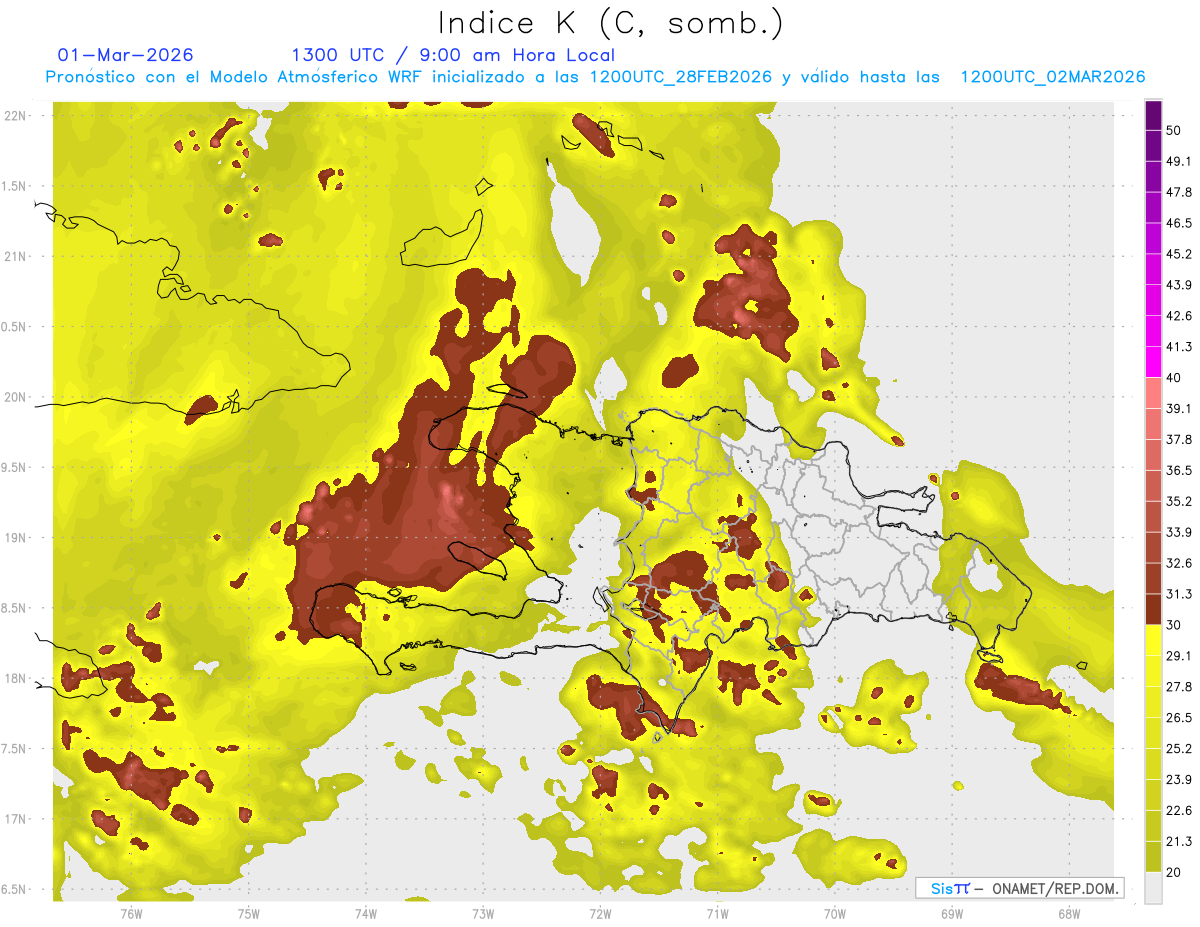Click the "20N" latitude label
Screen dimensions: 1200x927
(x=15, y=397)
